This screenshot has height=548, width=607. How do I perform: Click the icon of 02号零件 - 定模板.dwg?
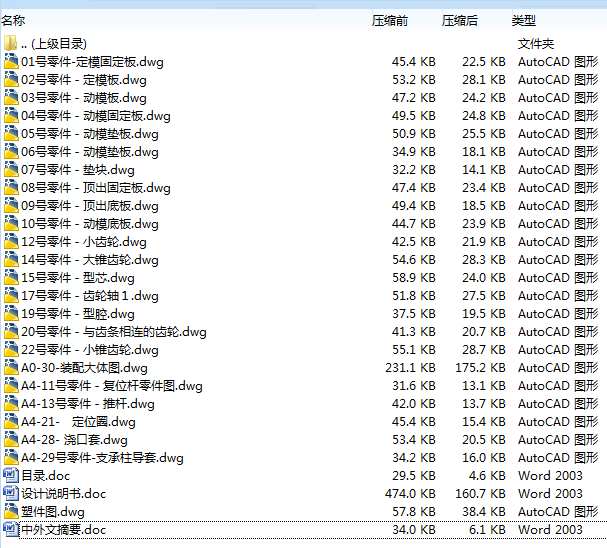(11, 80)
